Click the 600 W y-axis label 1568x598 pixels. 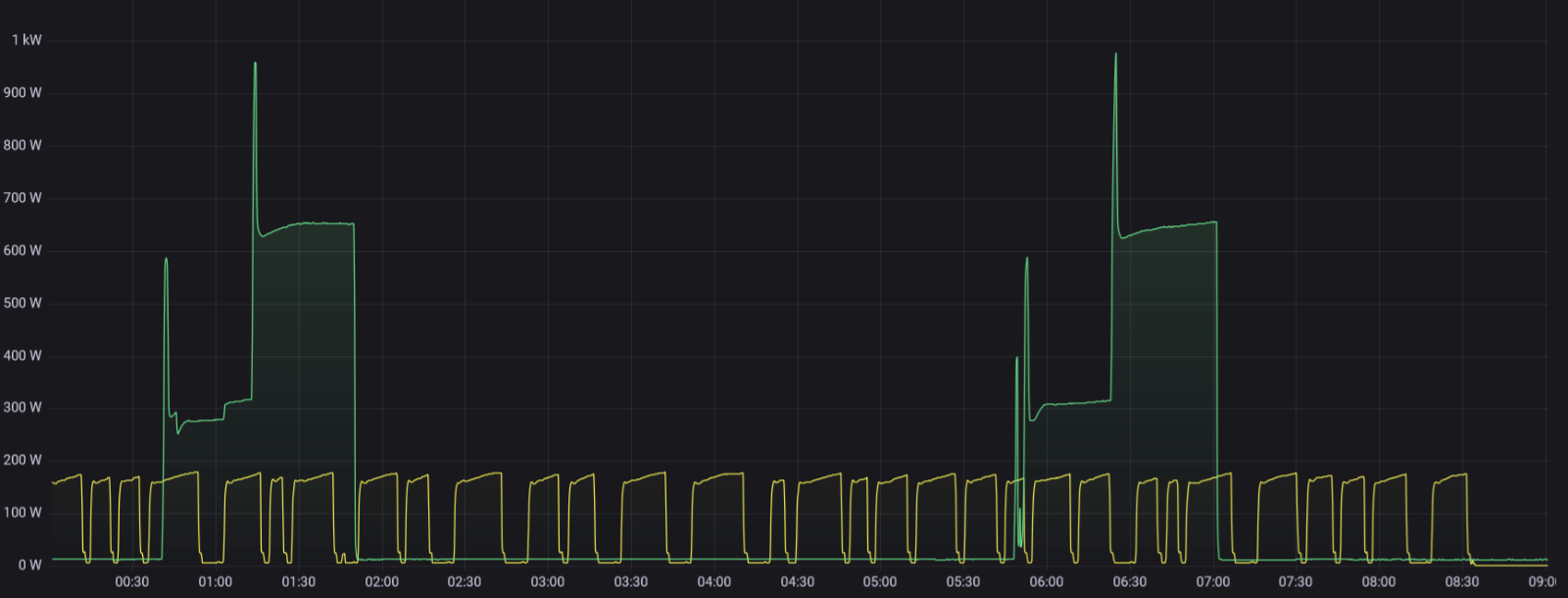point(23,251)
